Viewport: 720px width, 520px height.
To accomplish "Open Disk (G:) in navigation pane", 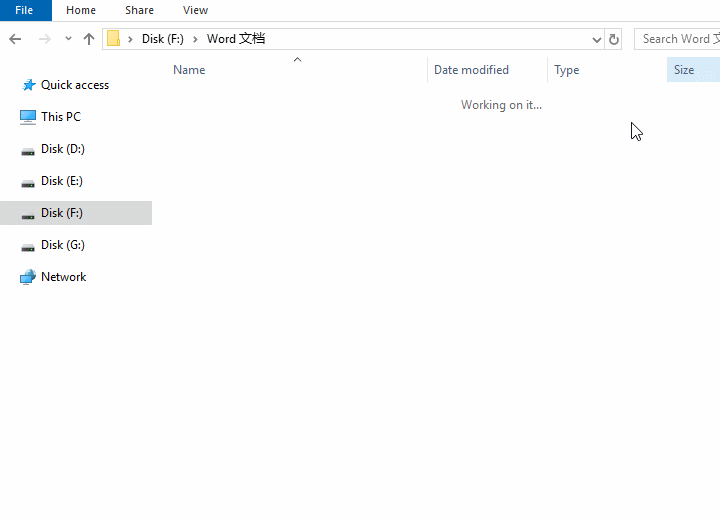I will coord(62,245).
